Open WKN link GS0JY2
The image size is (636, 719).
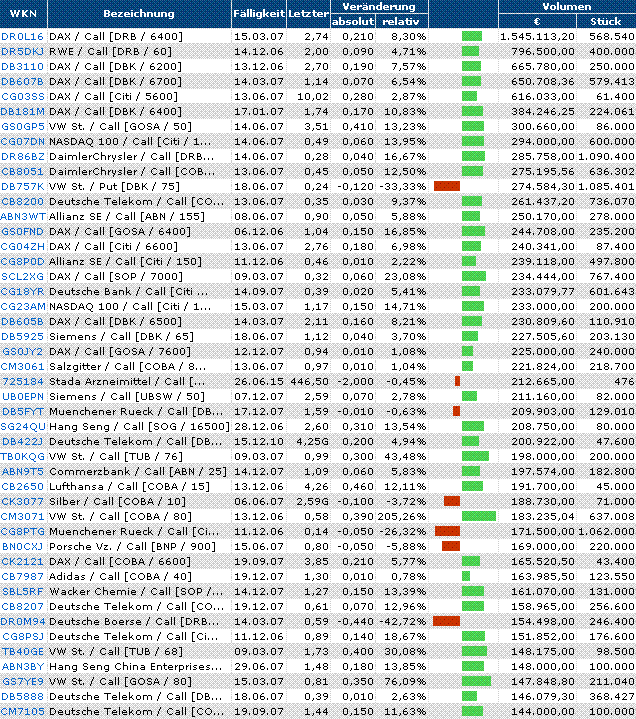pyautogui.click(x=22, y=352)
